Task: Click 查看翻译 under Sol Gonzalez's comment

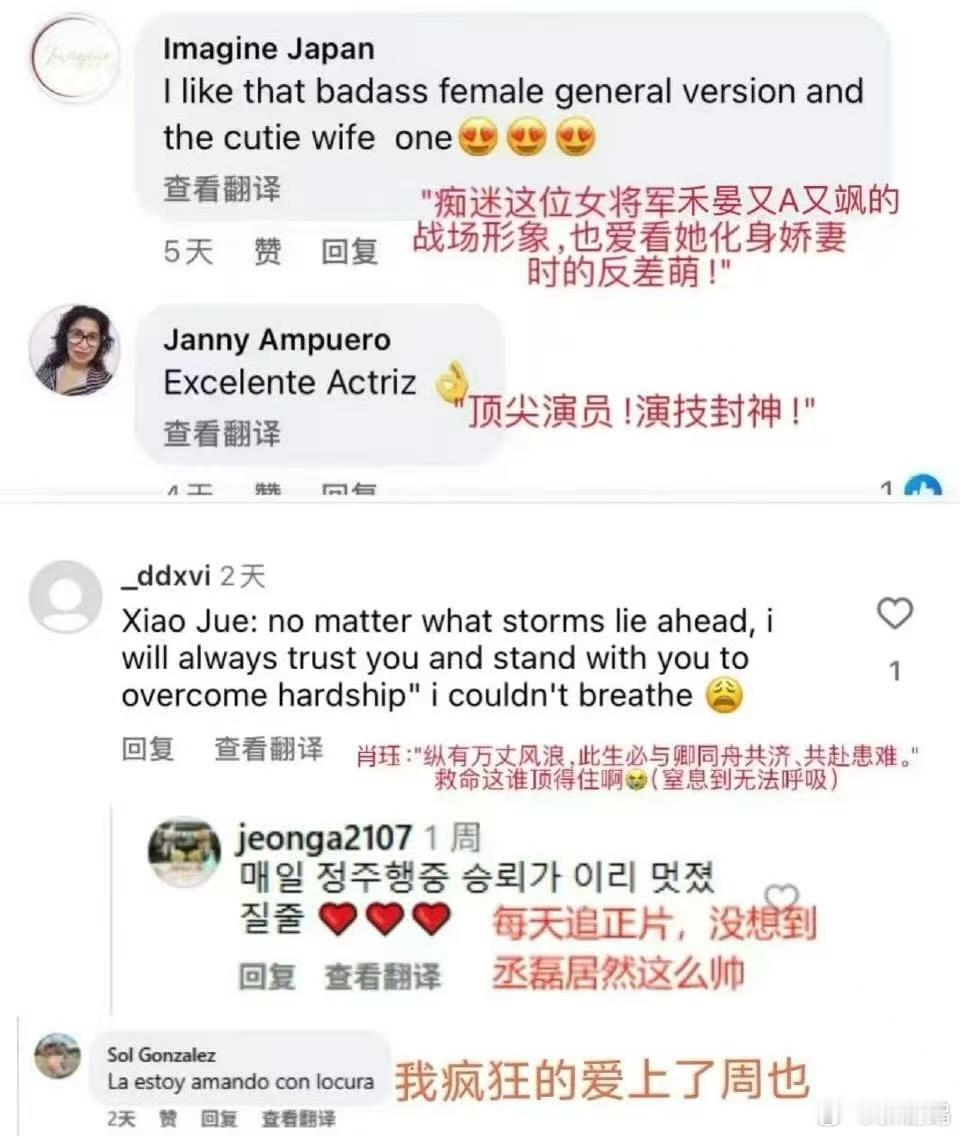Action: click(299, 1119)
